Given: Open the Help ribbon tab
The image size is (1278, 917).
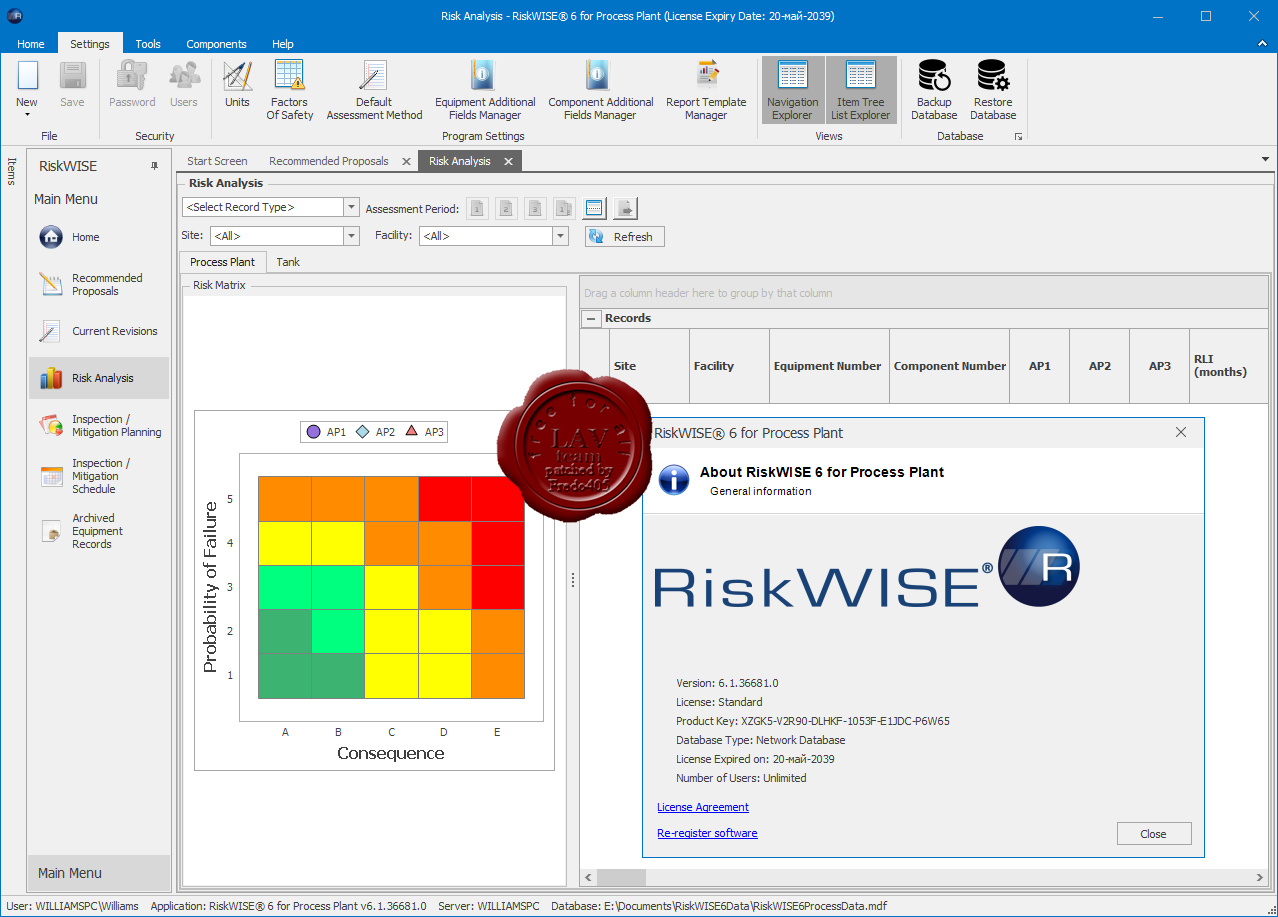Looking at the screenshot, I should [x=283, y=44].
